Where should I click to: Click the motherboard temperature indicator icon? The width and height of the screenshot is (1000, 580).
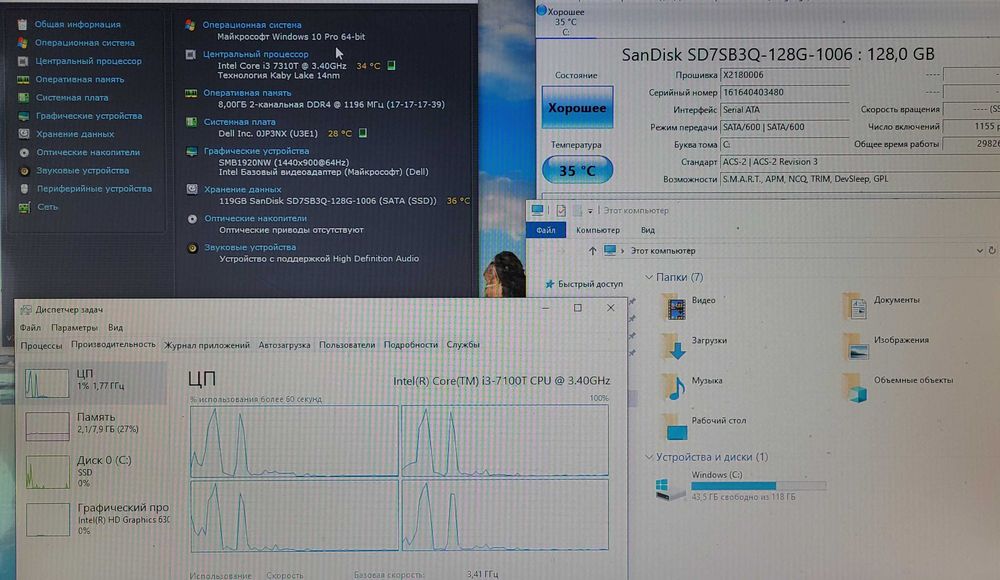[x=362, y=133]
